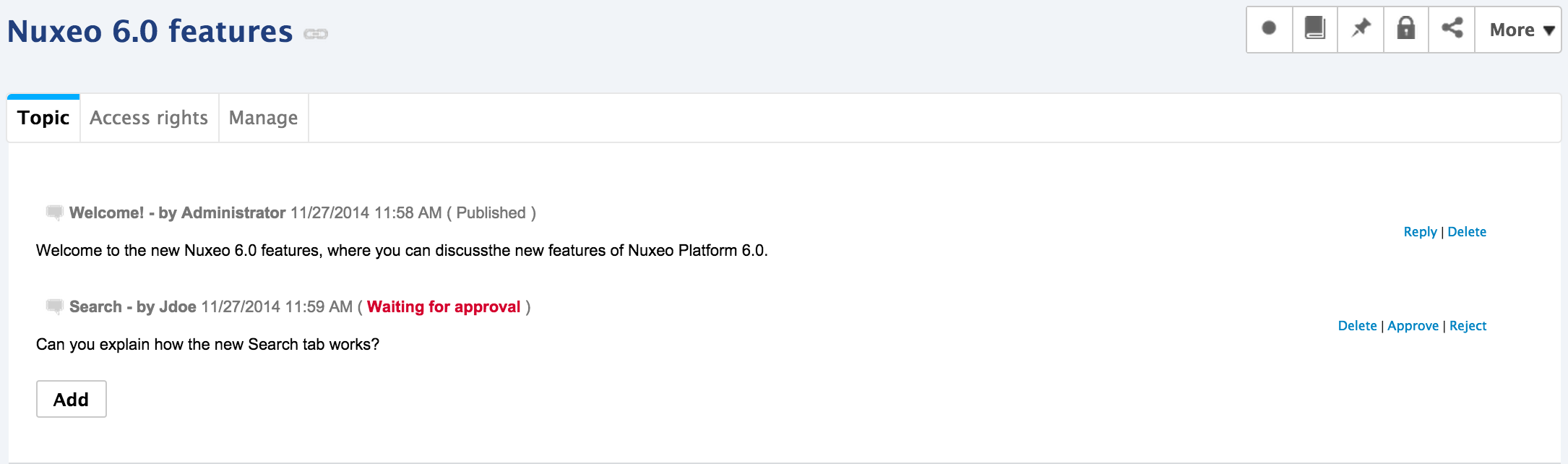The image size is (1568, 464).
Task: Click the book icon in toolbar
Action: (x=1315, y=29)
